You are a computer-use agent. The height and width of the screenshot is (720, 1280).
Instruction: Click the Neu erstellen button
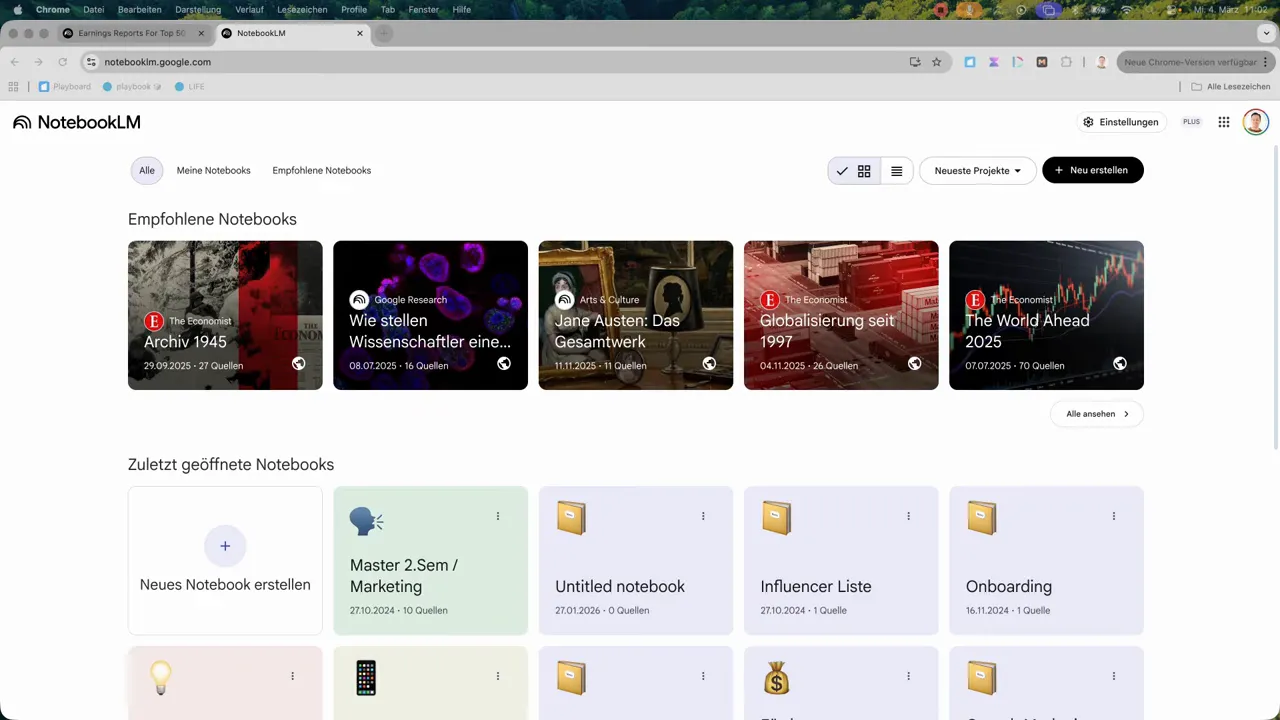tap(1092, 171)
